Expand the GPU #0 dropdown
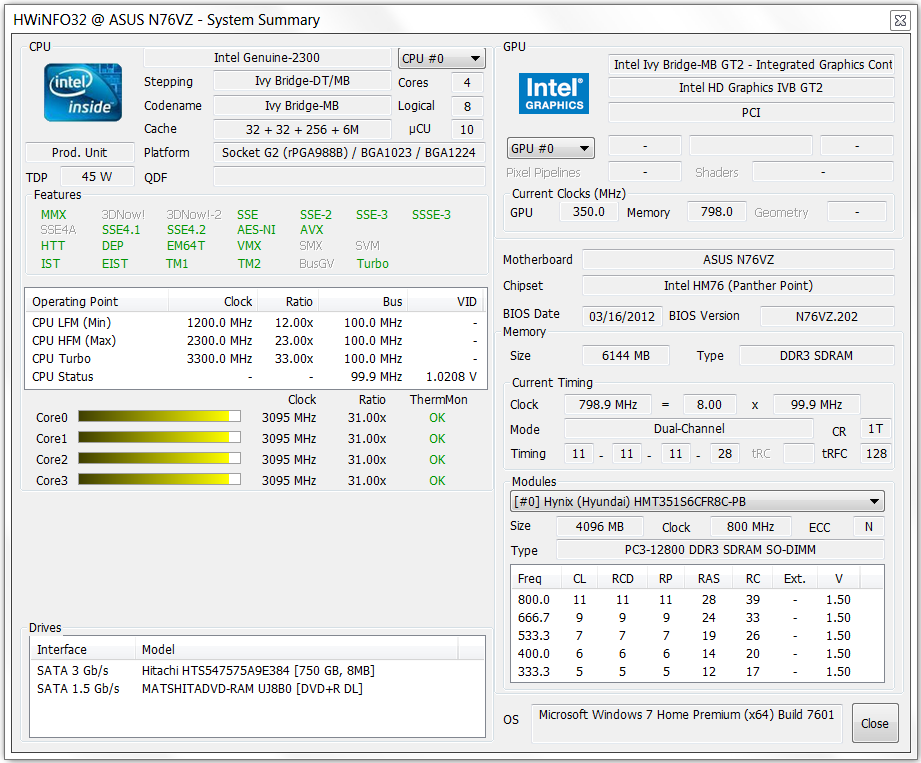The width and height of the screenshot is (921, 763). click(x=551, y=148)
